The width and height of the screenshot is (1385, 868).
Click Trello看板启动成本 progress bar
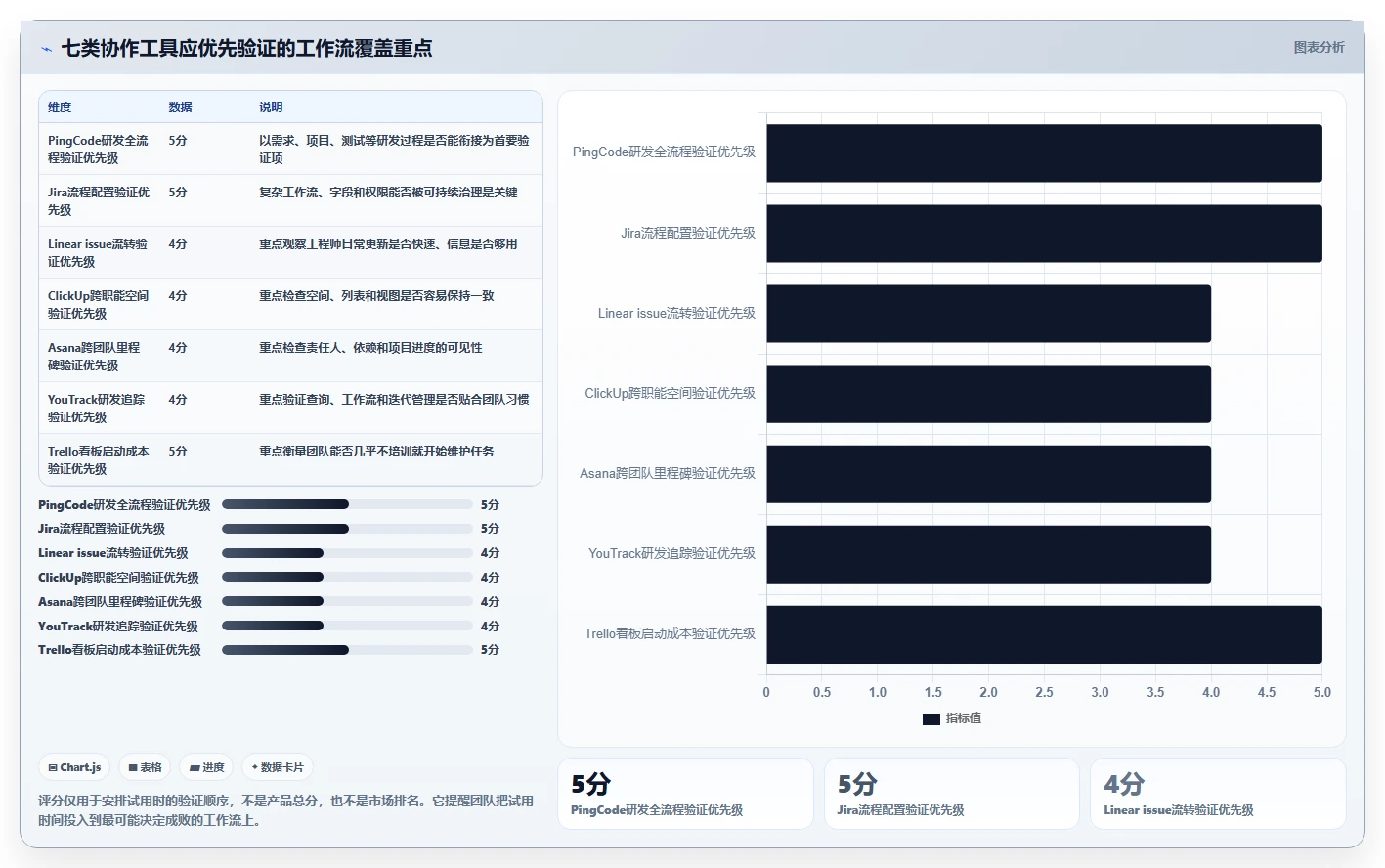click(347, 650)
